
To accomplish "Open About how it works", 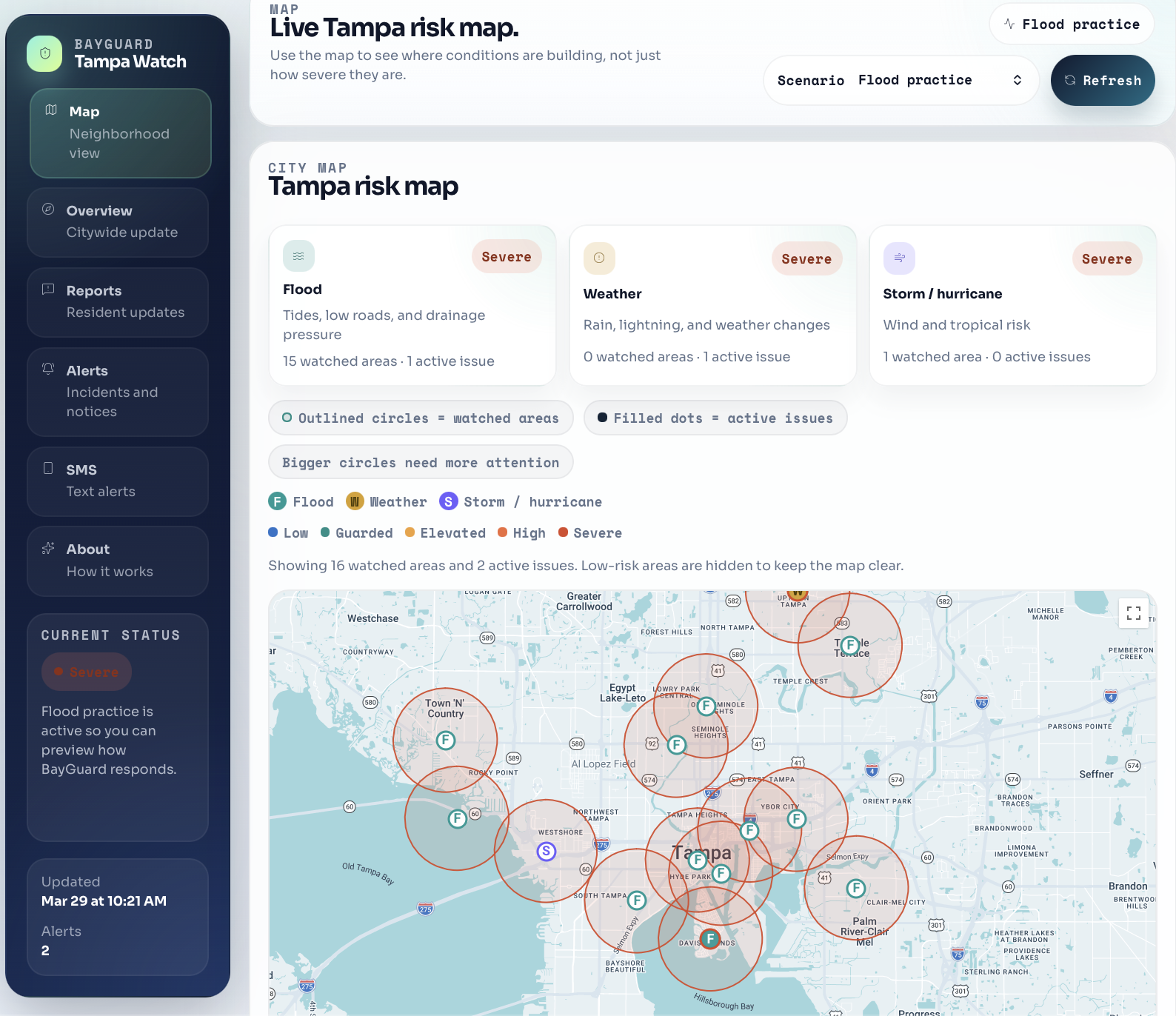I will pyautogui.click(x=118, y=561).
